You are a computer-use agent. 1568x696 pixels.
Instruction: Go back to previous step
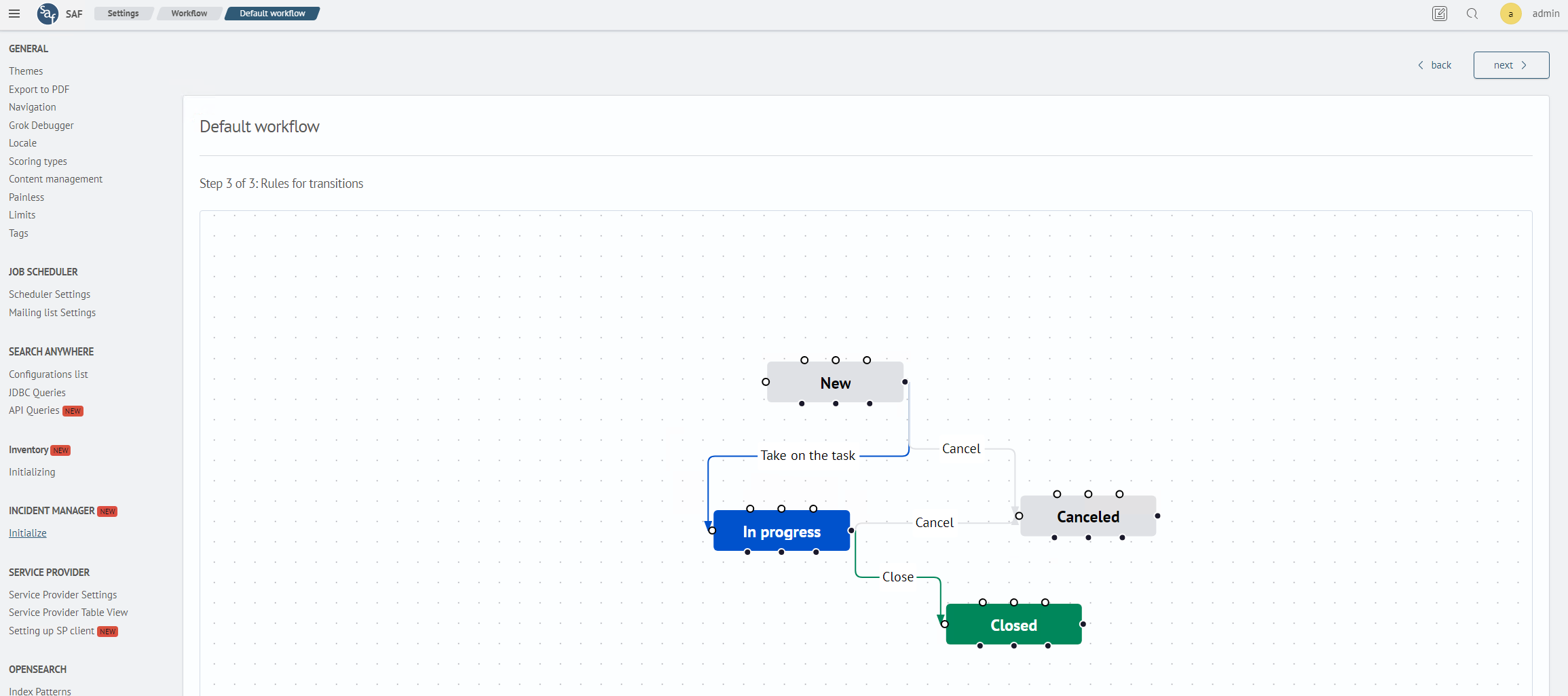pos(1435,65)
